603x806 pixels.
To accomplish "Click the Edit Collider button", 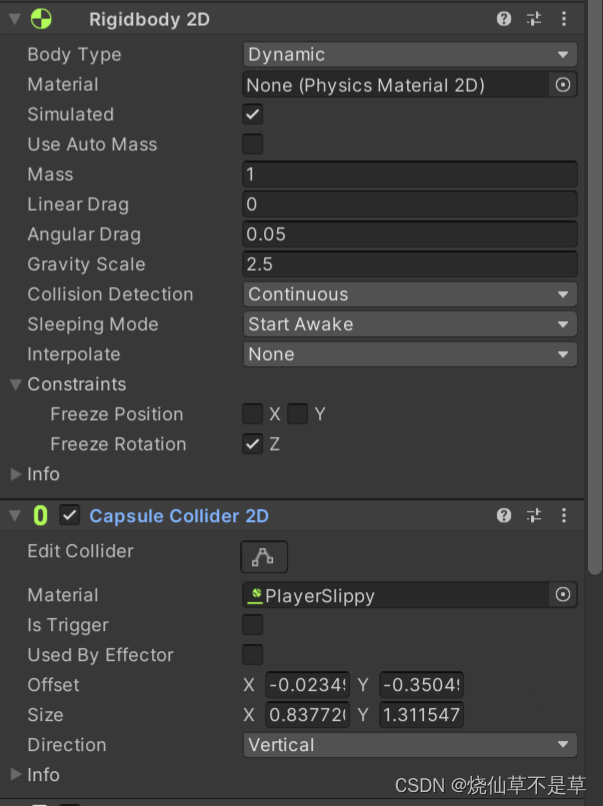I will click(x=264, y=556).
